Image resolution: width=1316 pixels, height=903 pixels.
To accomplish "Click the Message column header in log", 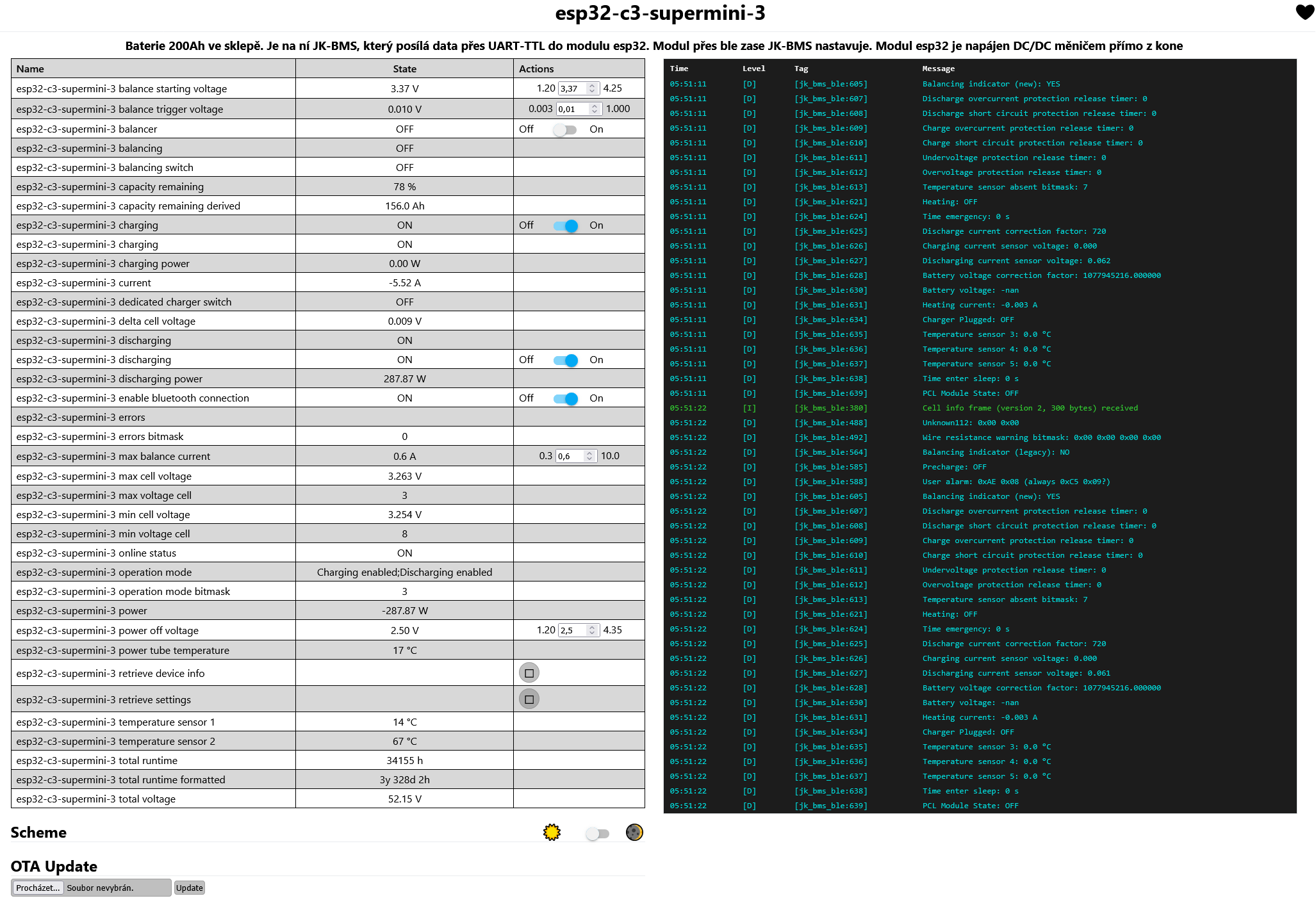I will pos(938,69).
